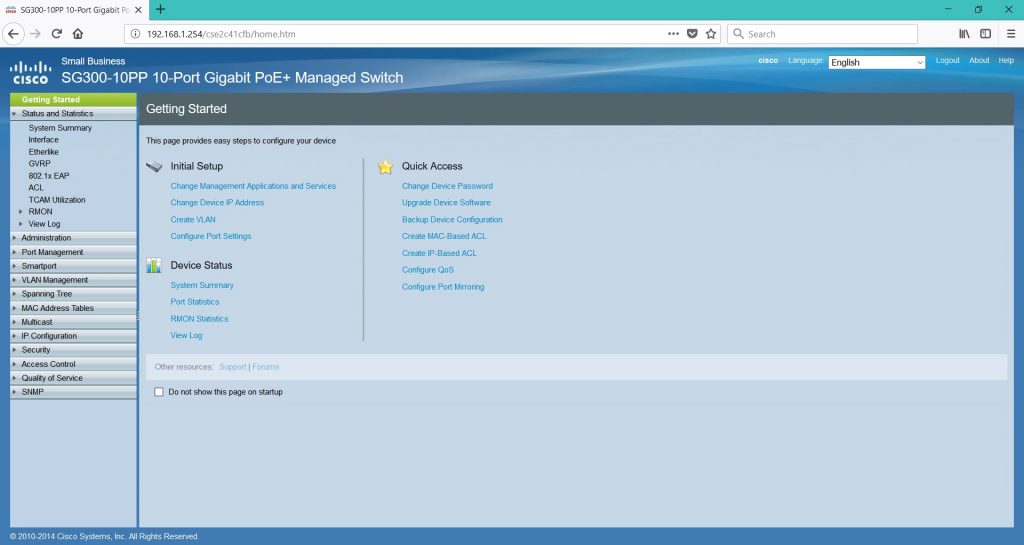Save page to Pocket icon

click(x=692, y=34)
